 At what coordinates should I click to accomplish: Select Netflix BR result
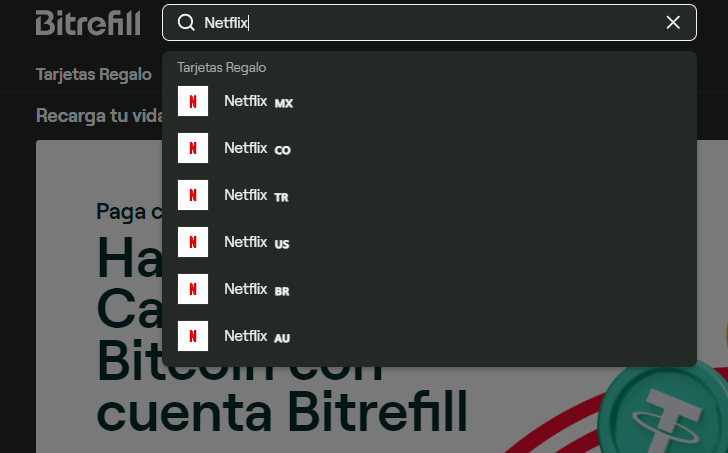pyautogui.click(x=429, y=289)
